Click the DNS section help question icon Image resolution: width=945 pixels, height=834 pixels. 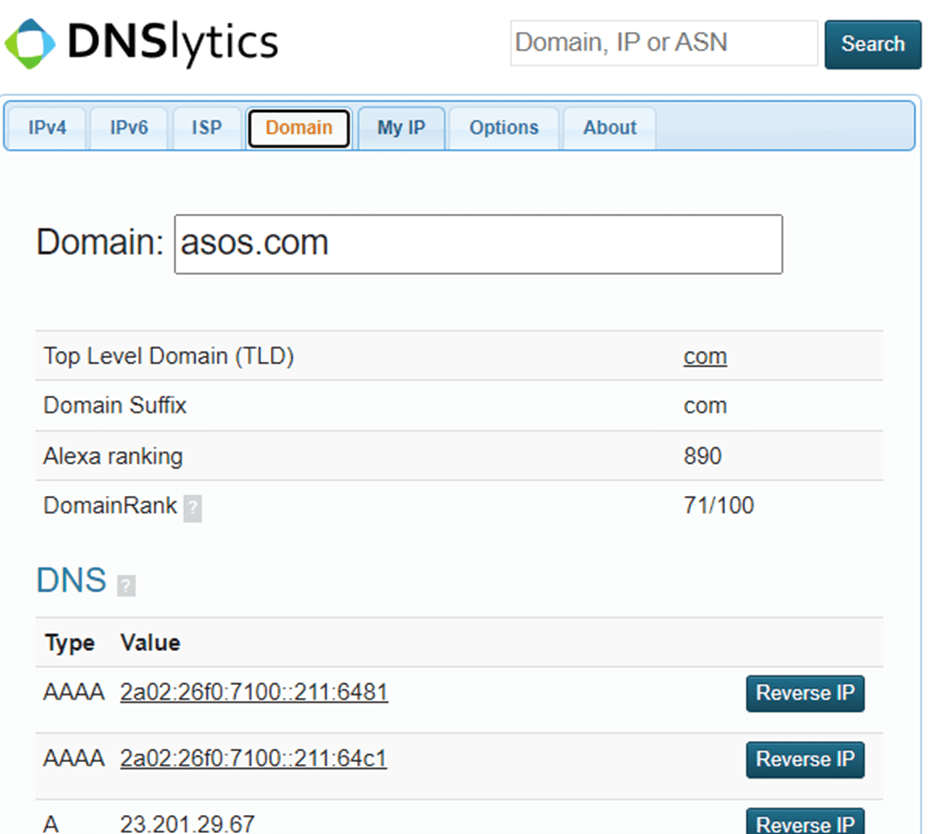tap(126, 585)
